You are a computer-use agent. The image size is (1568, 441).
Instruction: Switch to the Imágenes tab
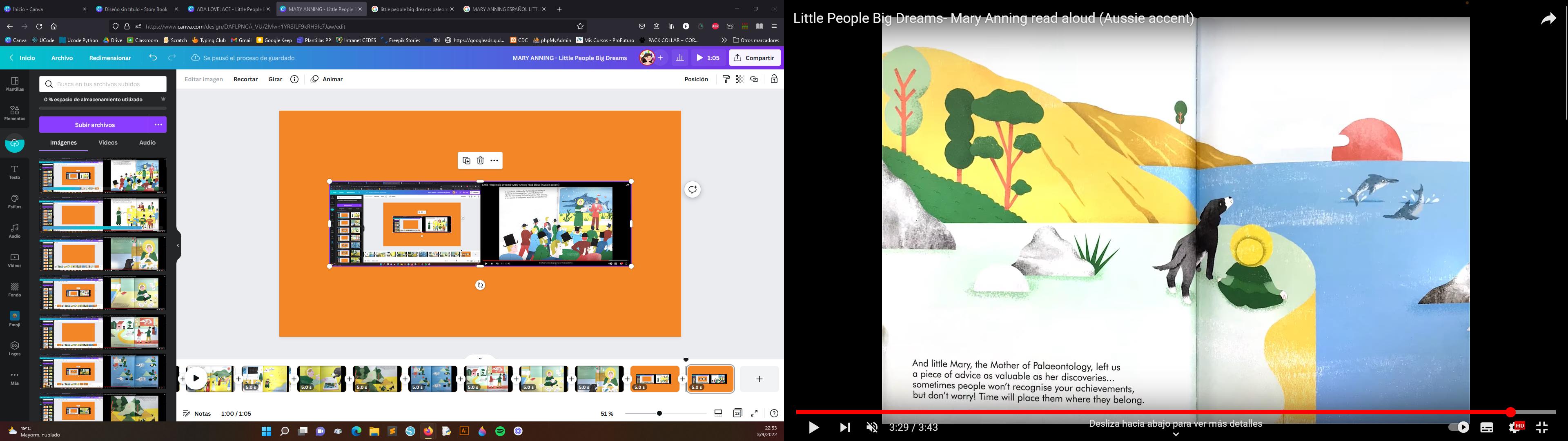tap(63, 143)
